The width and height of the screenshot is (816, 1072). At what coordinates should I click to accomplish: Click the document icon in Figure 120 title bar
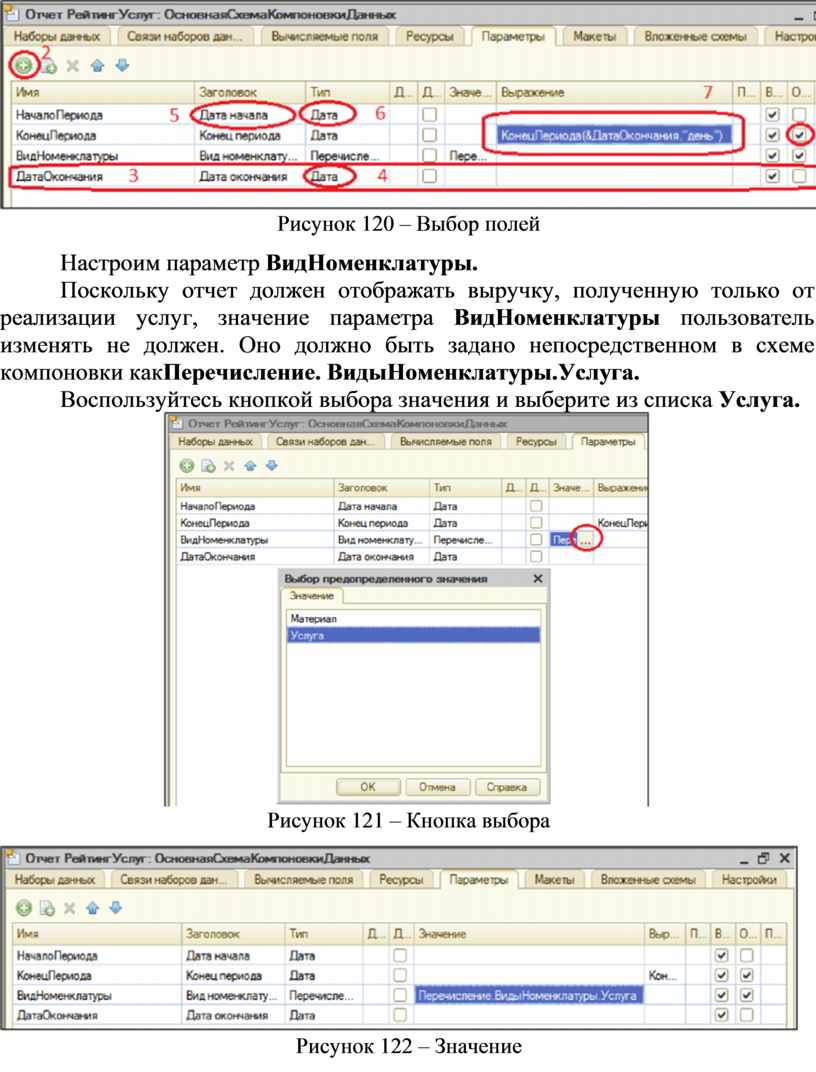pyautogui.click(x=11, y=13)
